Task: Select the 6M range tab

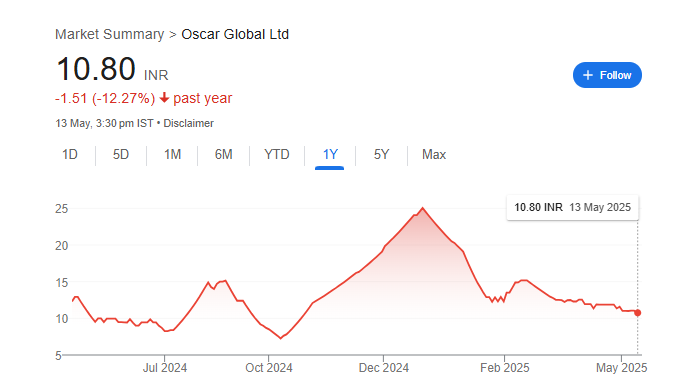Action: [224, 155]
